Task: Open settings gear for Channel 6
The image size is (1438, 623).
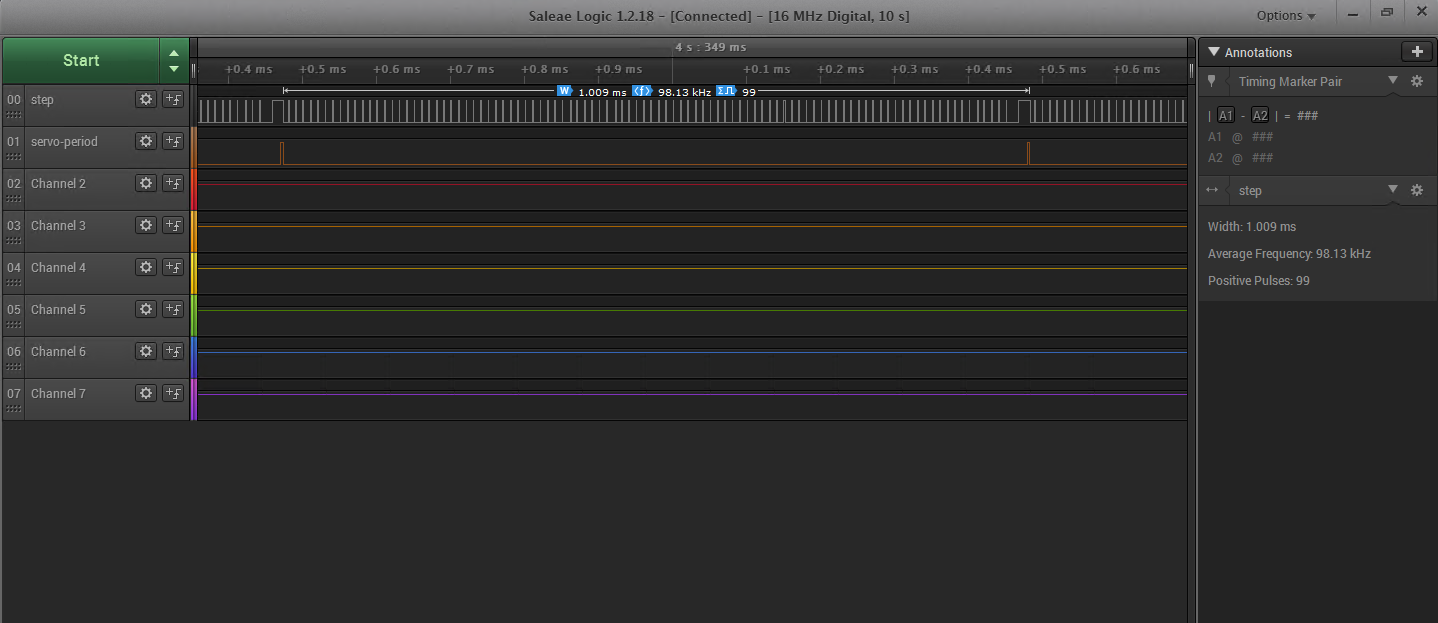Action: click(x=146, y=351)
